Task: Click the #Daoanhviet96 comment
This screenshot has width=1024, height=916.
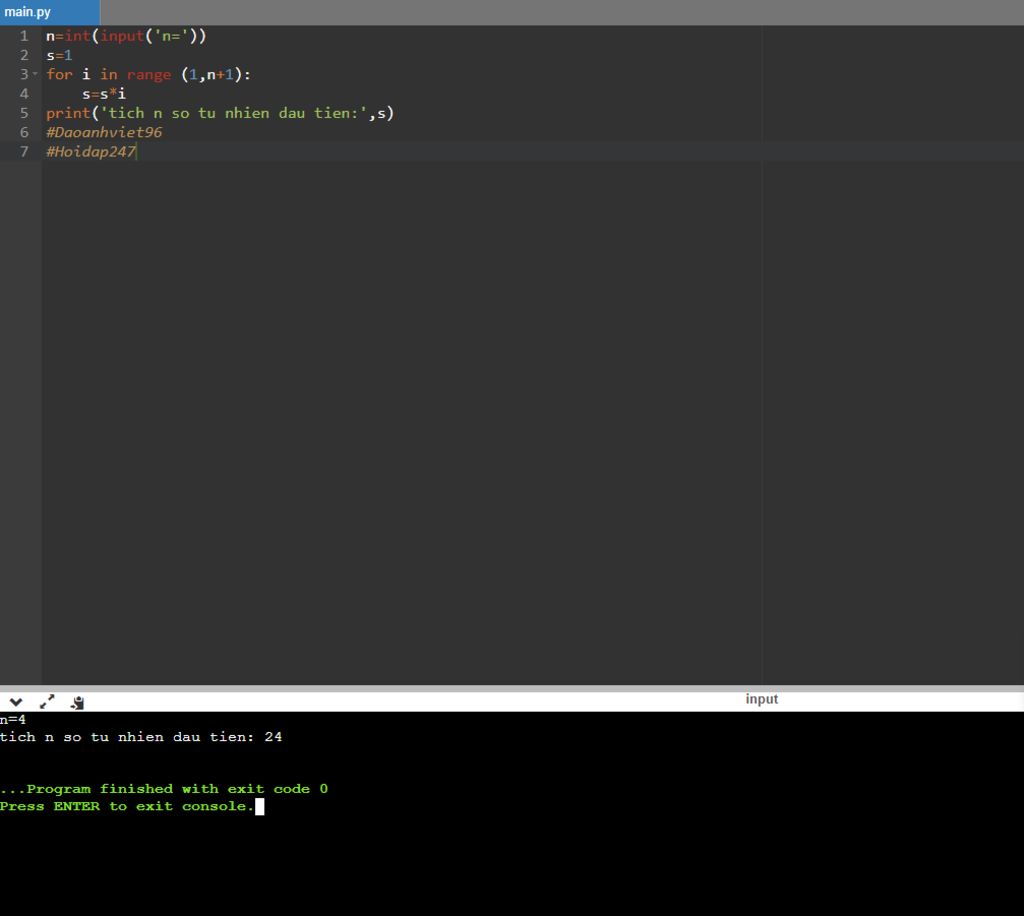Action: (104, 133)
